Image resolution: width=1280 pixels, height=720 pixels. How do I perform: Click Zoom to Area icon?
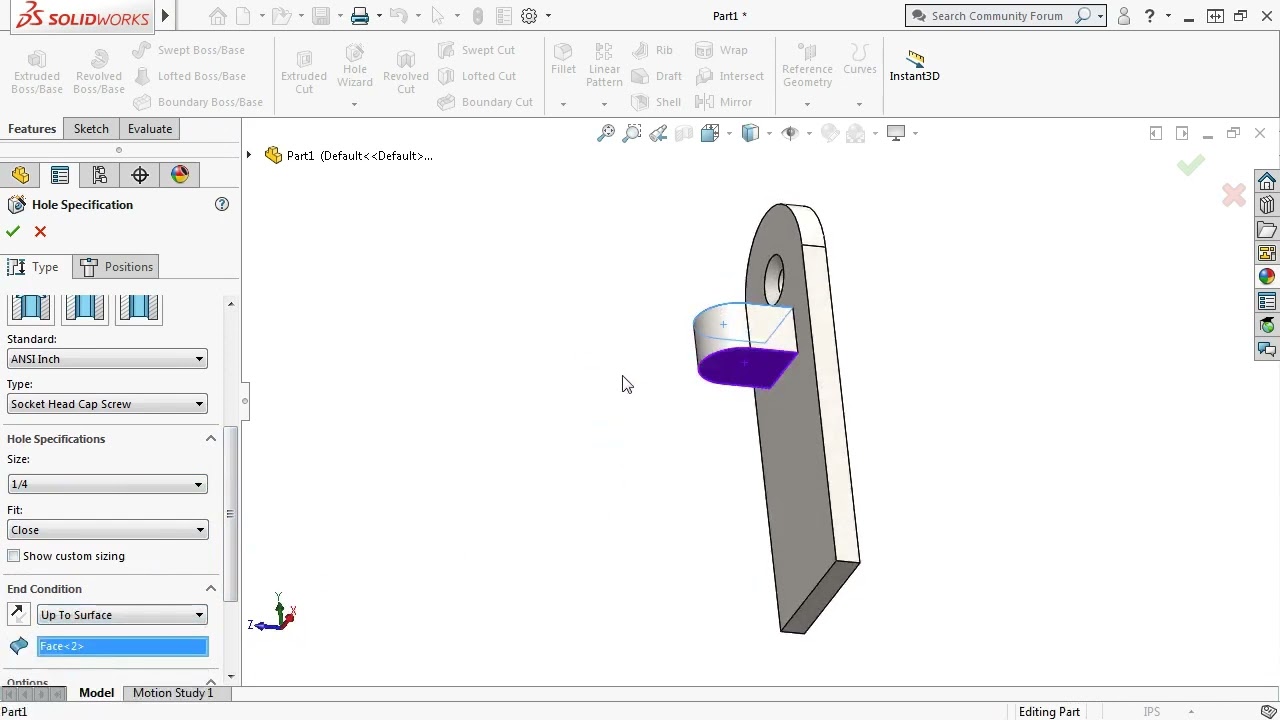(632, 133)
